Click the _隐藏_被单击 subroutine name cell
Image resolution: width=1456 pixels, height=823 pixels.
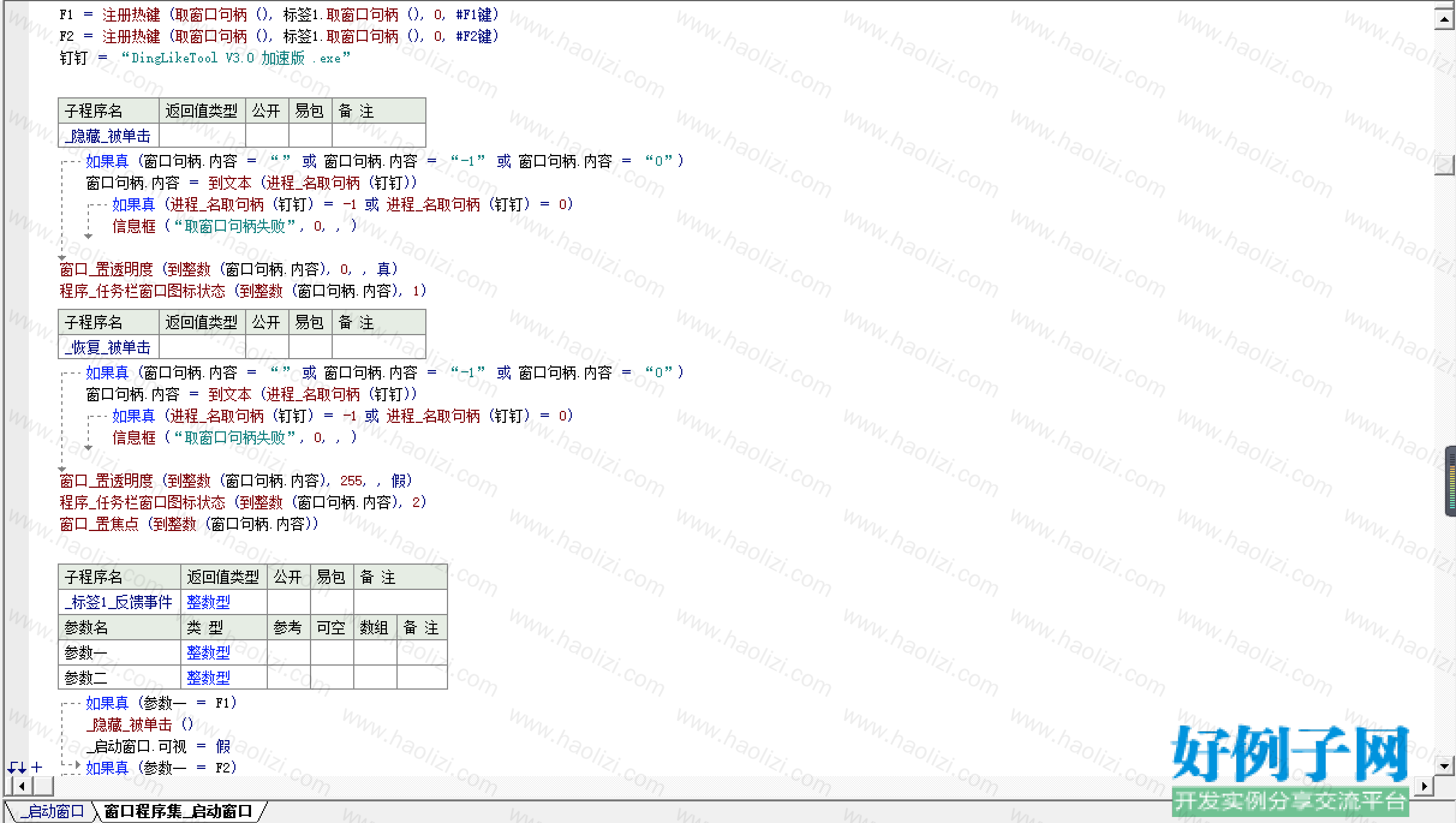109,136
